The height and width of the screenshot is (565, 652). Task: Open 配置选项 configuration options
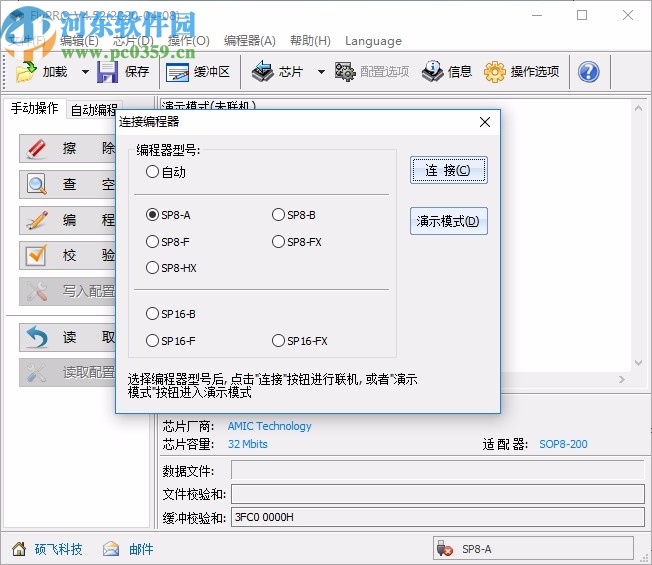tap(372, 72)
